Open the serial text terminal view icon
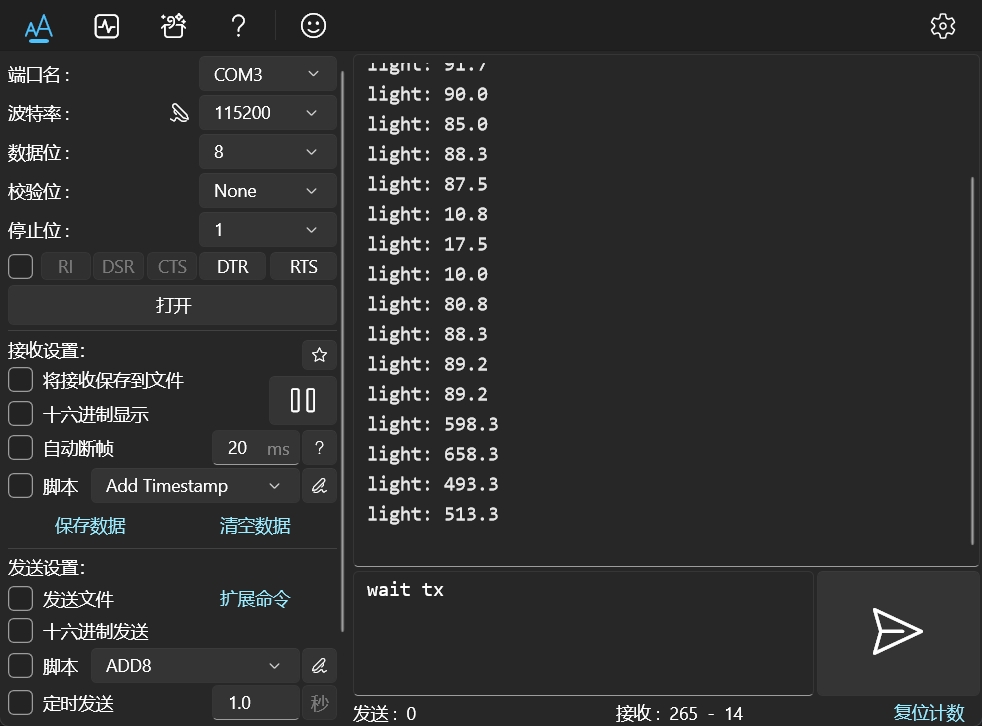This screenshot has width=982, height=726. click(39, 26)
